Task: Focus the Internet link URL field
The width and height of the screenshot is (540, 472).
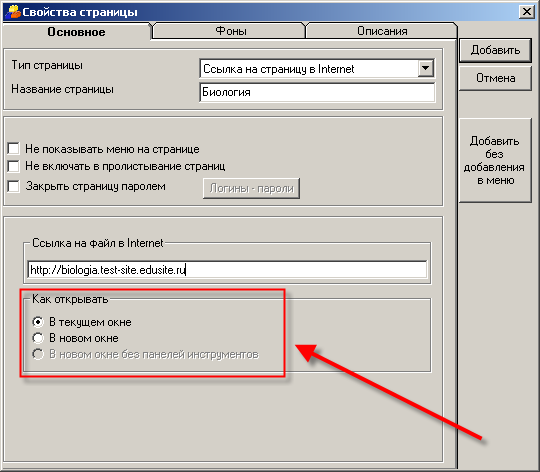Action: [227, 270]
